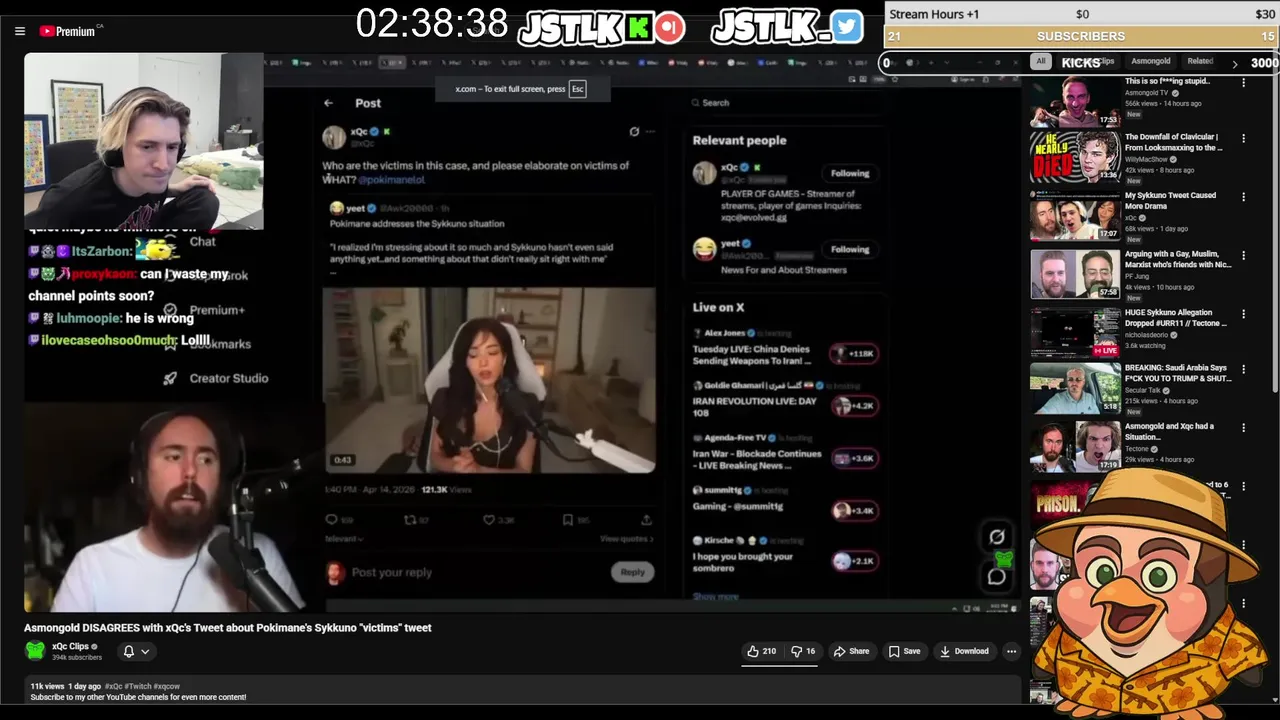Select the Related filter chip
Screen dimensions: 1280x720
[x=1200, y=61]
